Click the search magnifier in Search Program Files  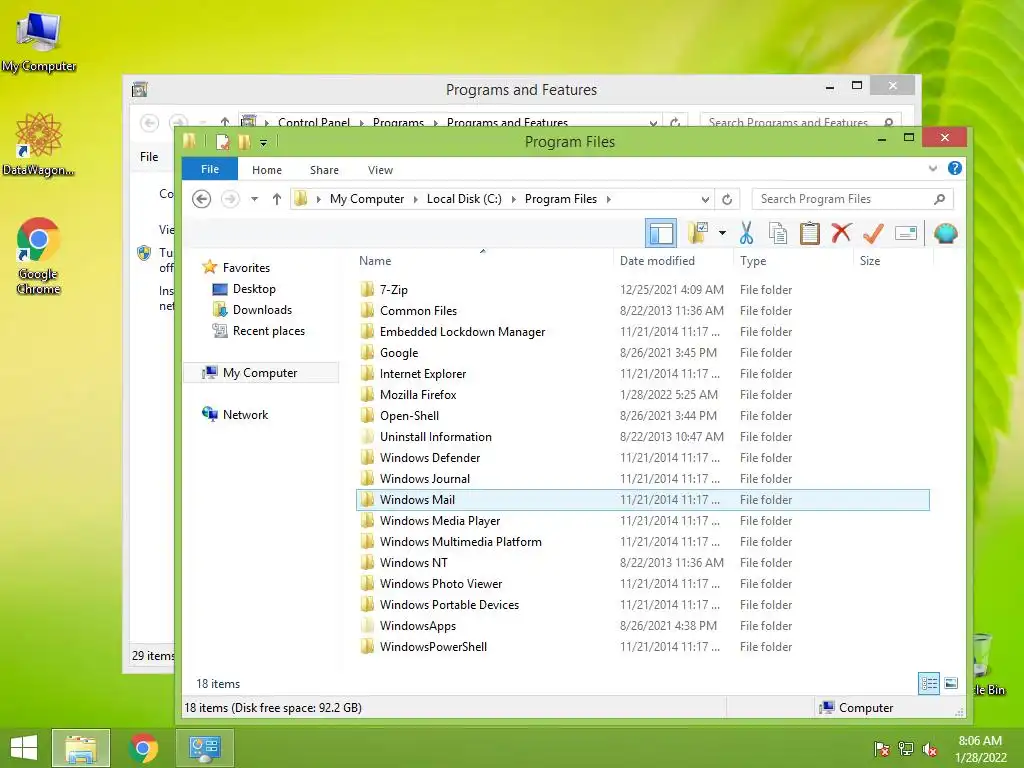(x=939, y=199)
